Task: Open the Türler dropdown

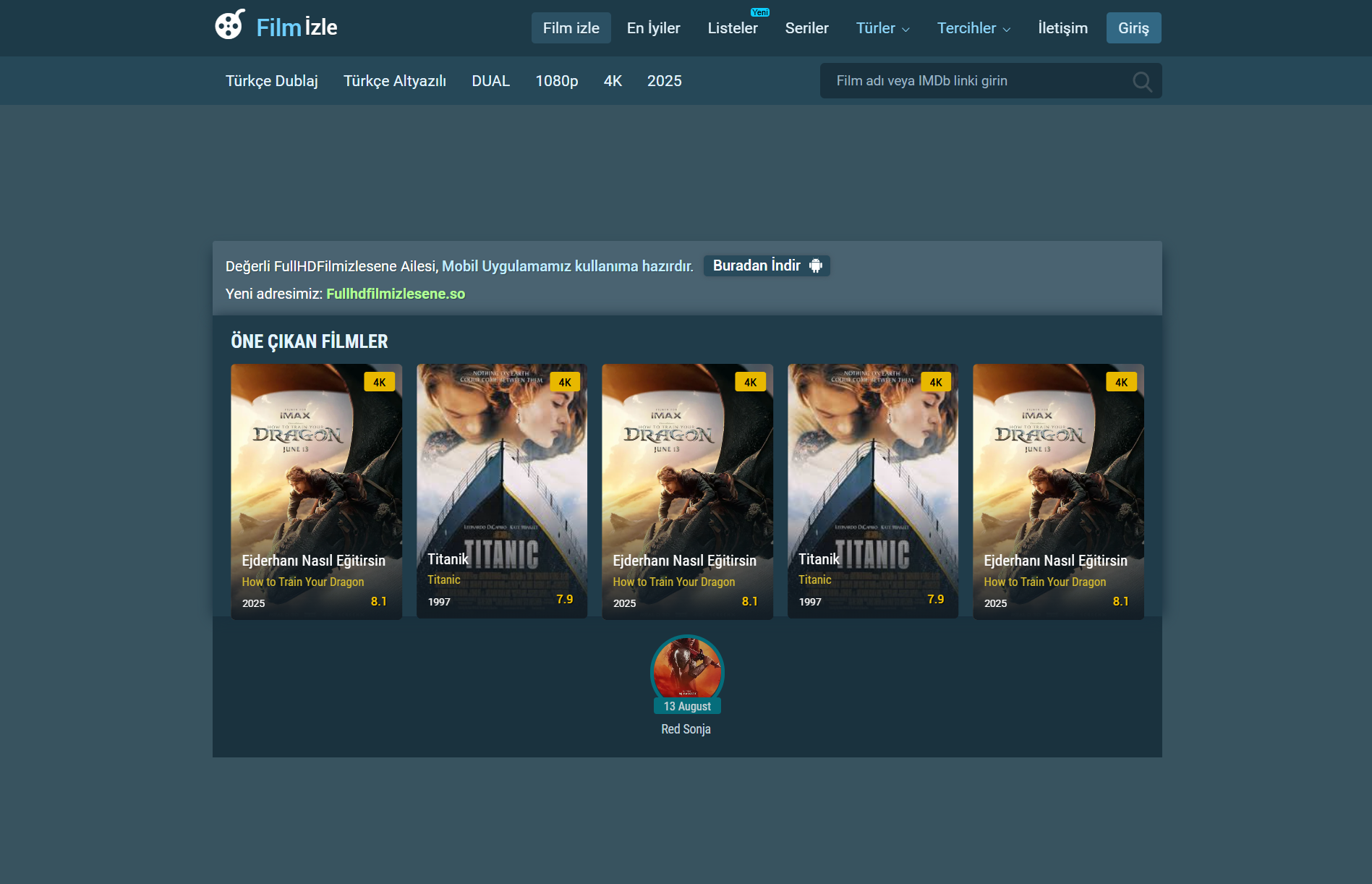Action: [882, 27]
